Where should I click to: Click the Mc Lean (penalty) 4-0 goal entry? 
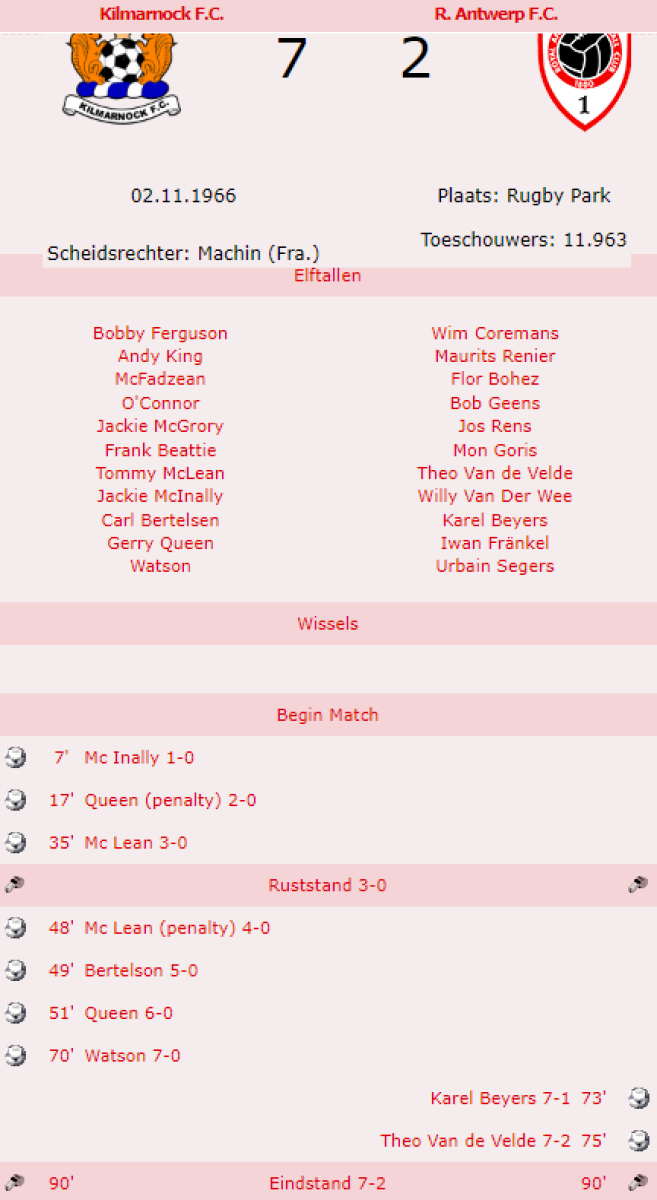(177, 928)
